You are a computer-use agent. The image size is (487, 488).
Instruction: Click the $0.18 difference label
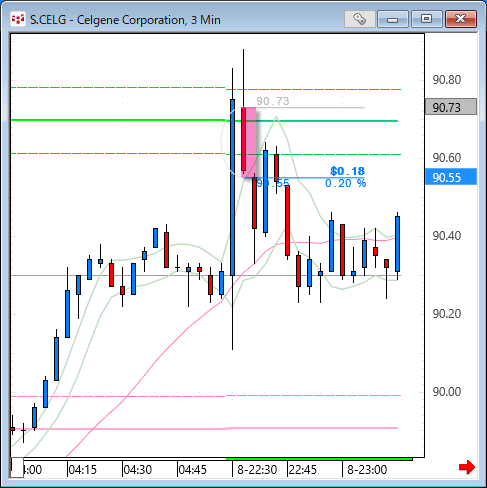pos(347,171)
